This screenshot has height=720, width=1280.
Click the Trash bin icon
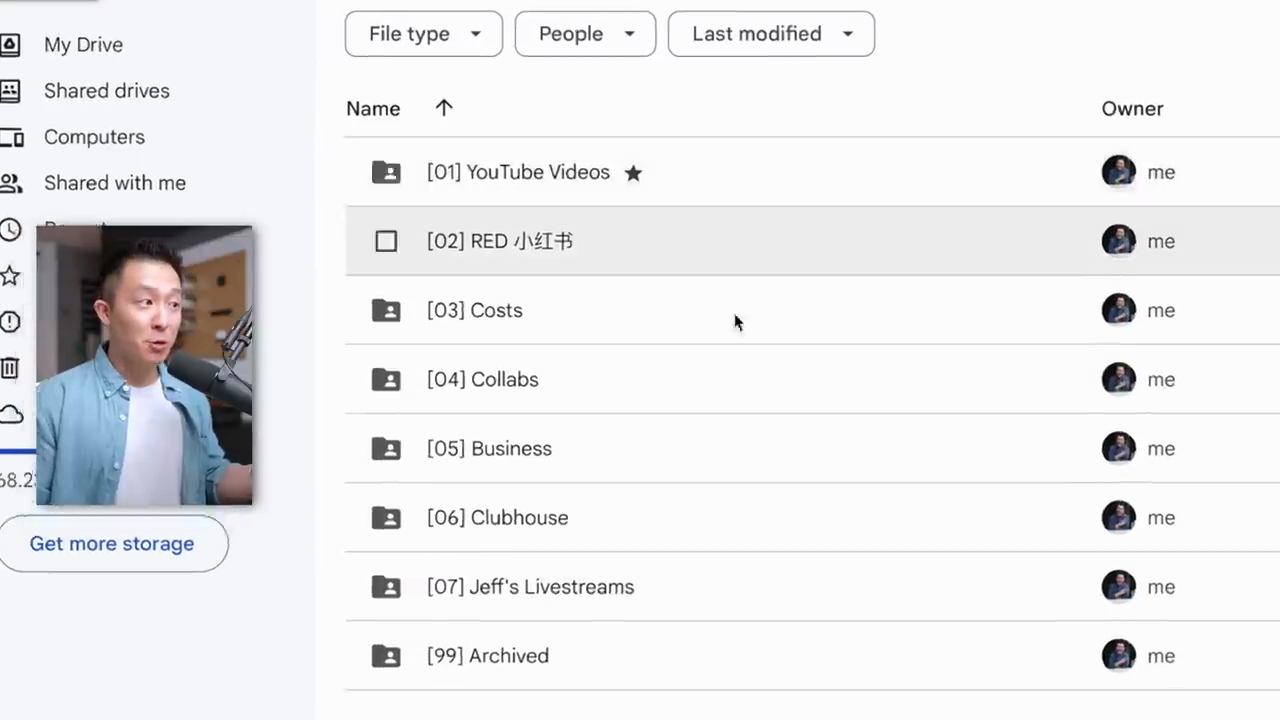point(10,367)
